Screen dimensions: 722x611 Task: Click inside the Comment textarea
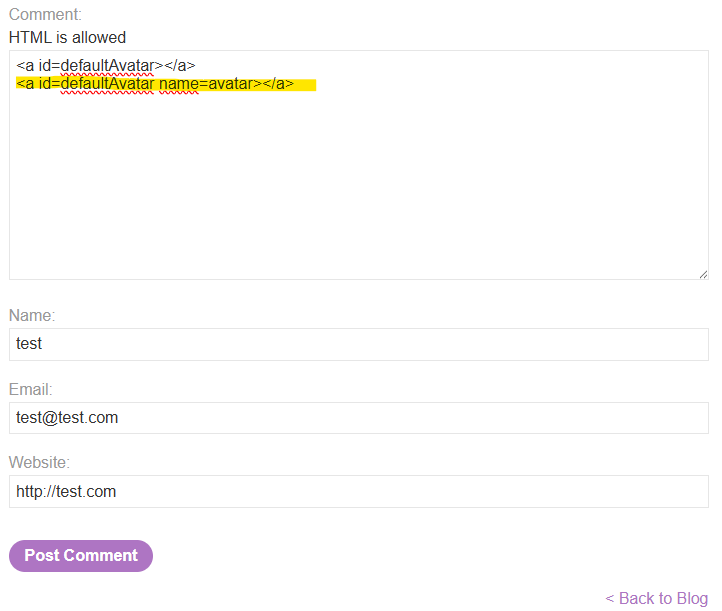pyautogui.click(x=359, y=165)
